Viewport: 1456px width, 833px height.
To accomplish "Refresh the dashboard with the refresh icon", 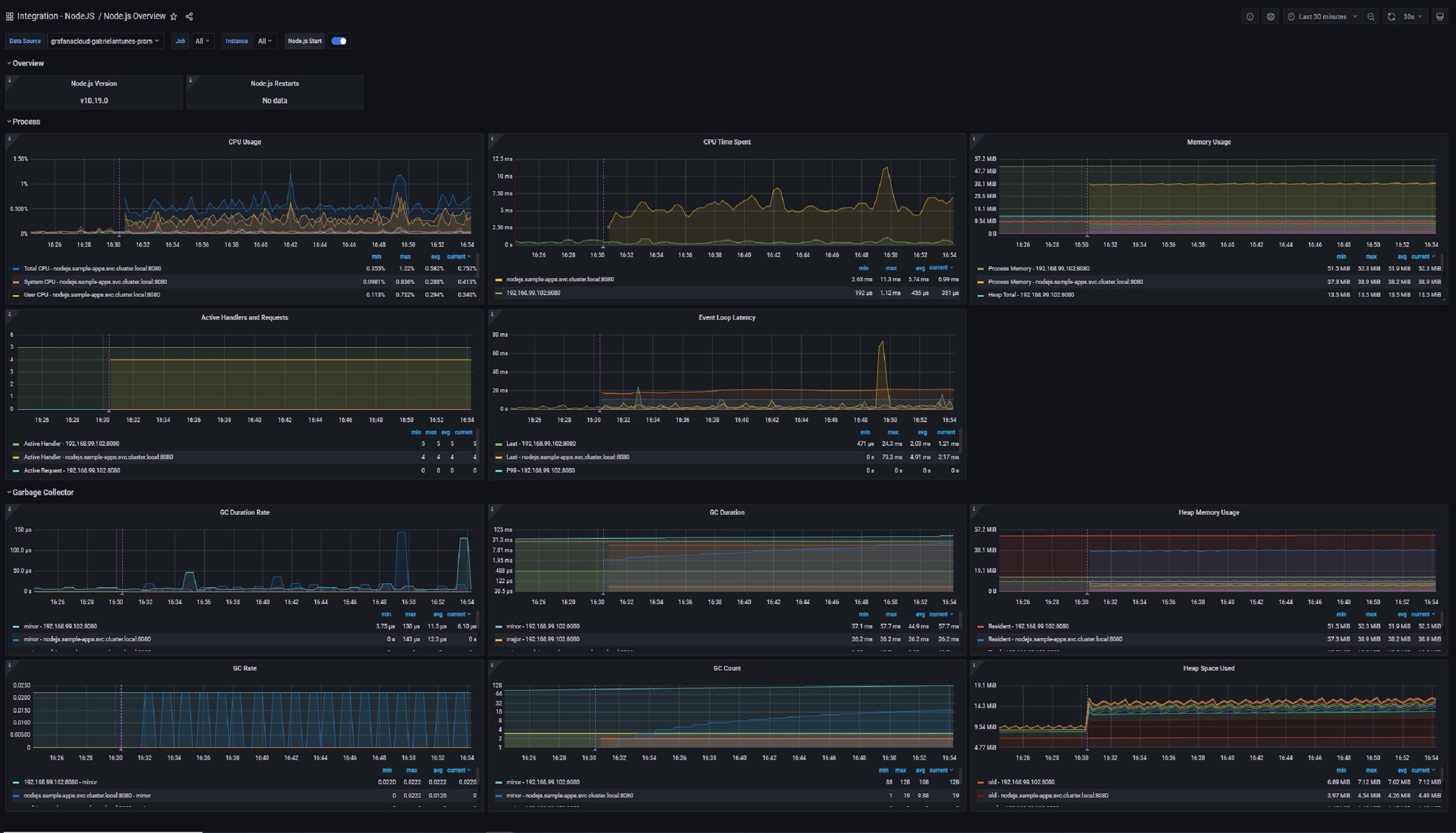I will pyautogui.click(x=1391, y=16).
